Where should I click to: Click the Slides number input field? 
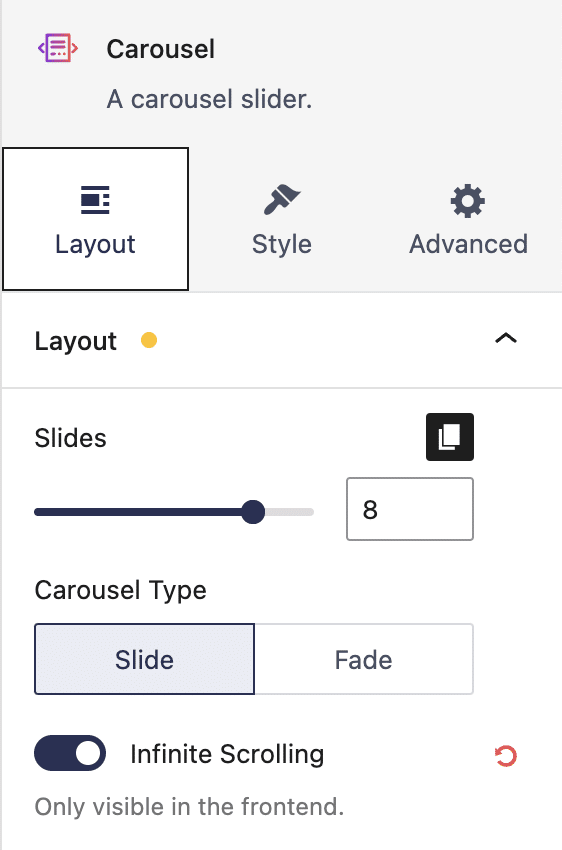click(410, 509)
